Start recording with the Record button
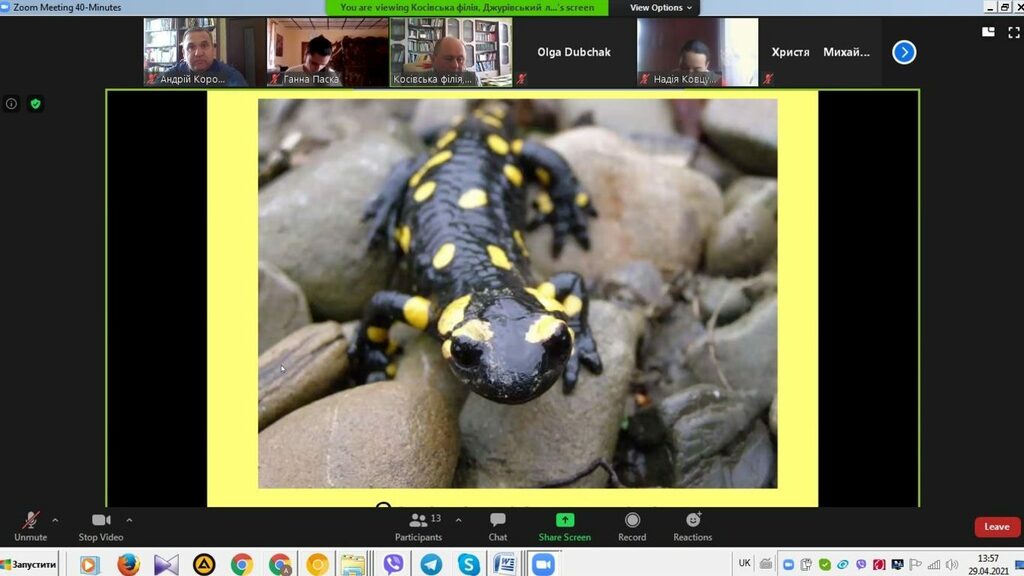1024x576 pixels. click(x=632, y=526)
